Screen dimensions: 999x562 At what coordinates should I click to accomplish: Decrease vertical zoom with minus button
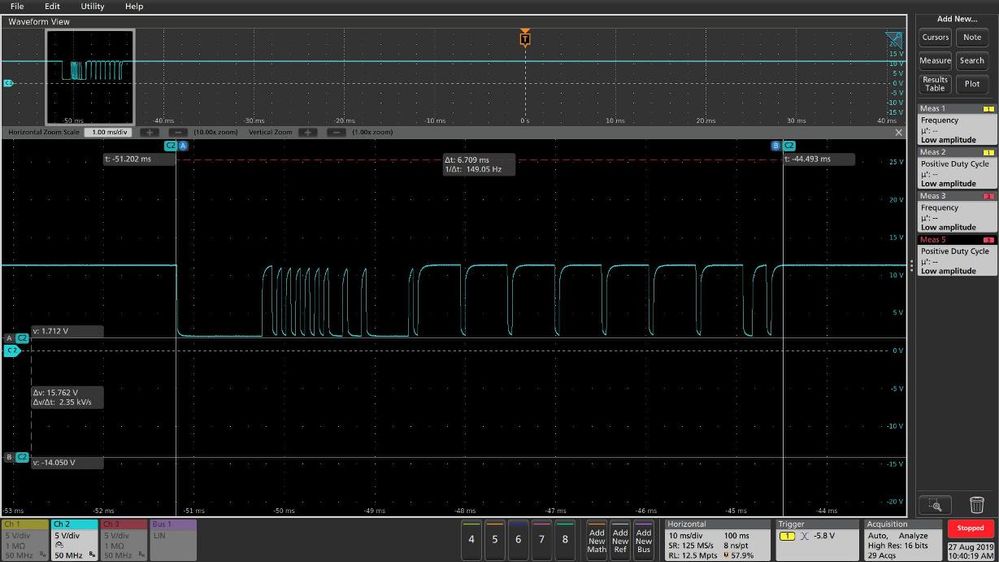coord(336,133)
